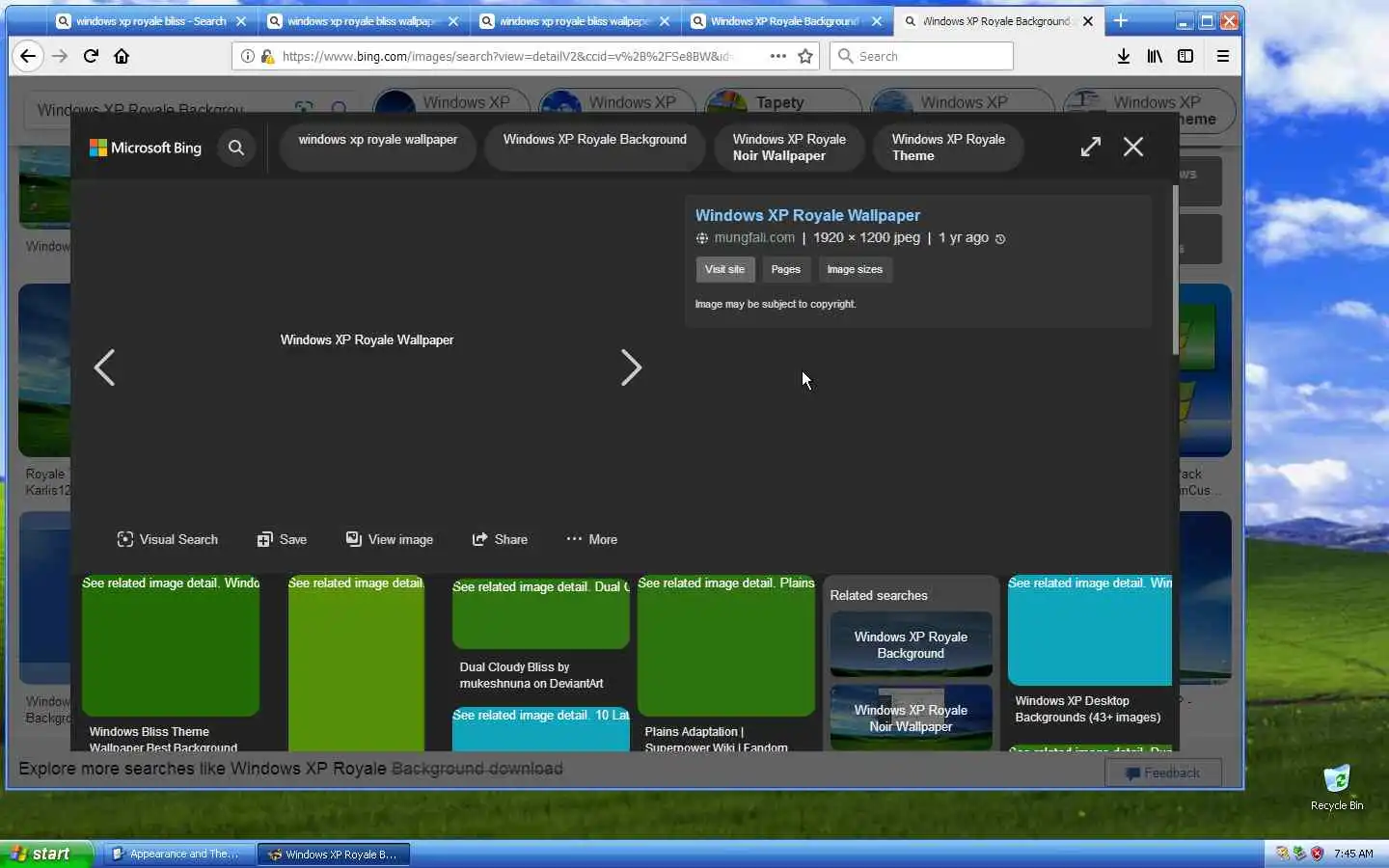
Task: Show site information via the info icon
Action: click(x=248, y=56)
